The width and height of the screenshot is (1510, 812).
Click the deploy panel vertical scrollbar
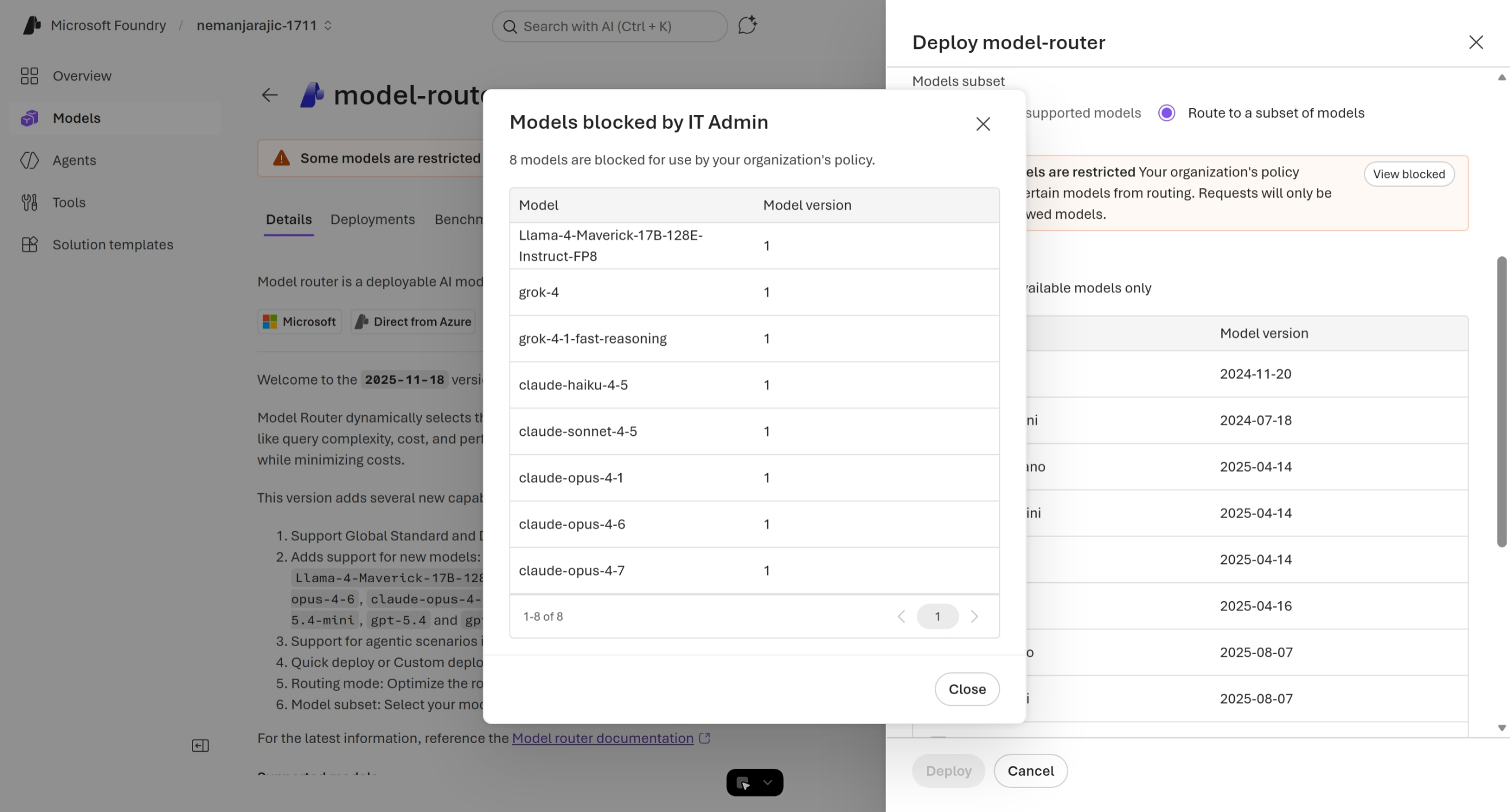click(x=1502, y=401)
